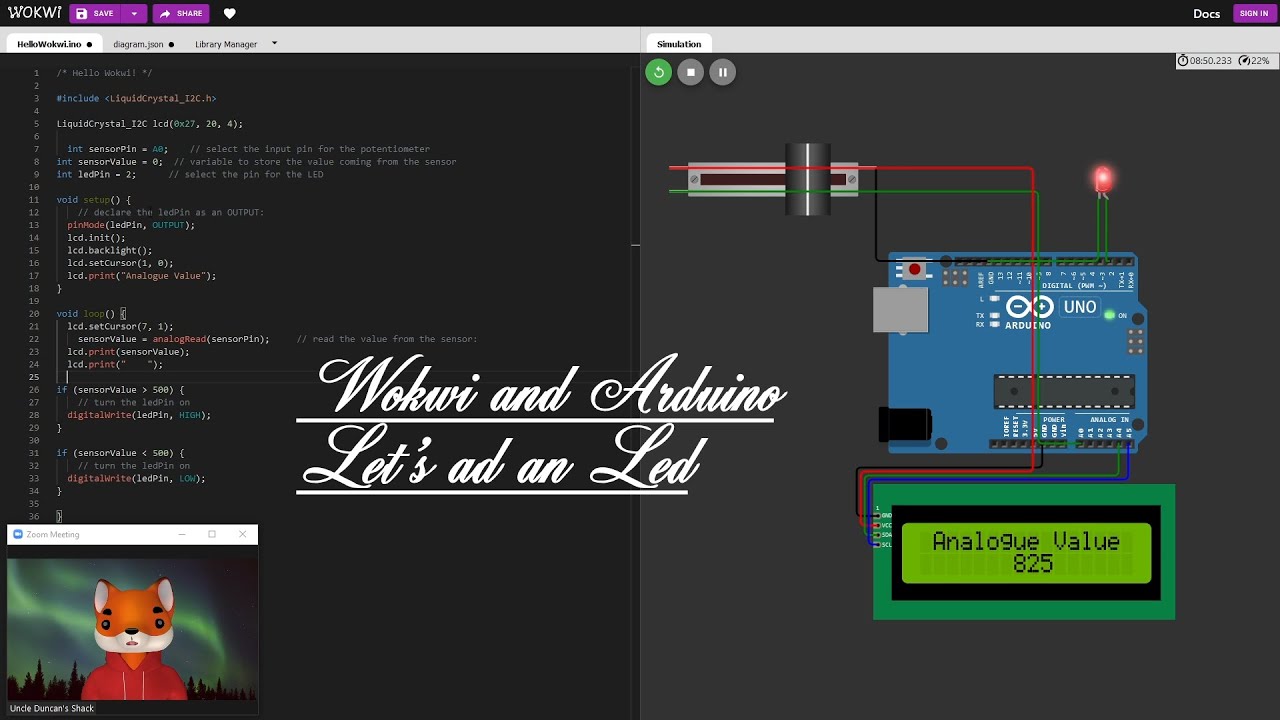Share the project with SHARE button
Image resolution: width=1280 pixels, height=720 pixels.
pos(181,14)
